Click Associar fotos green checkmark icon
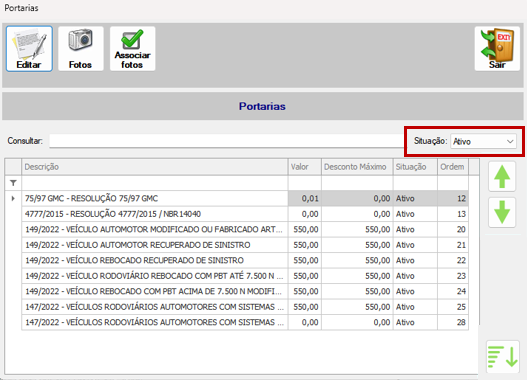Screen dimensions: 527x380 click(x=132, y=49)
